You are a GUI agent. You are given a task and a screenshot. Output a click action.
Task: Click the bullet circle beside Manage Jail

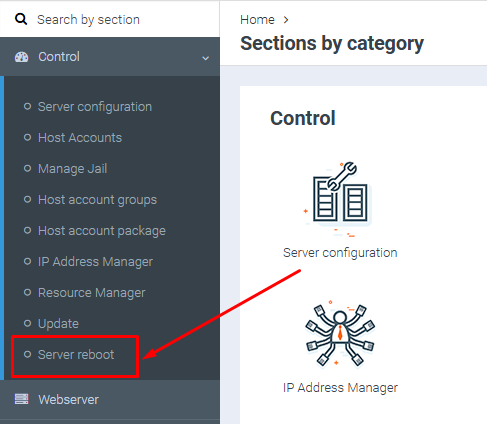coord(27,168)
